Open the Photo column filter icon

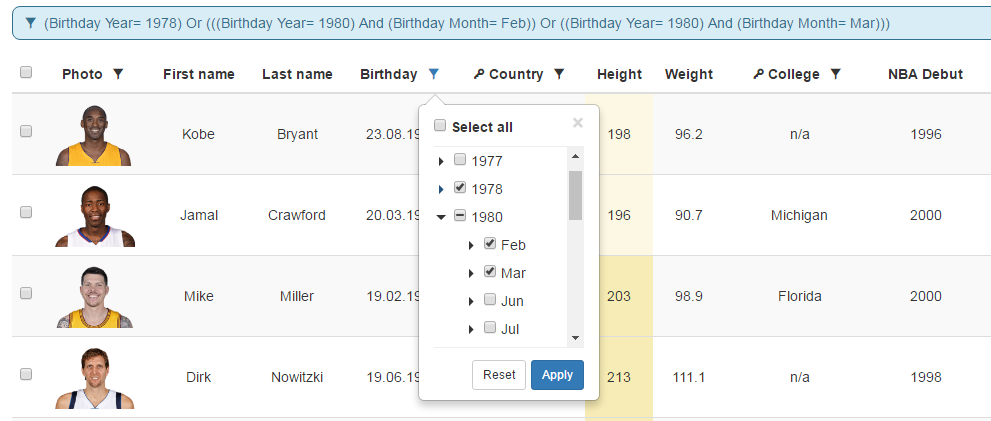(118, 74)
